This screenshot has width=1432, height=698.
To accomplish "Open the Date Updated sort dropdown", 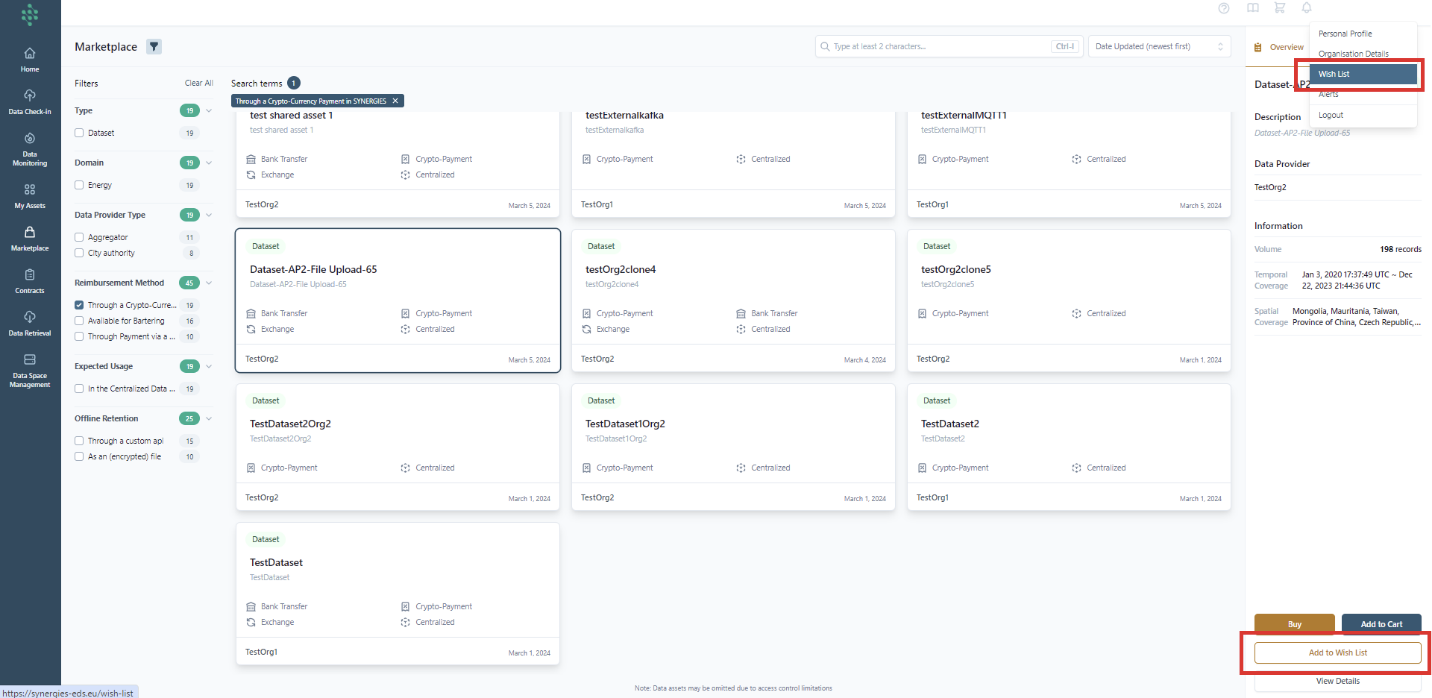I will coord(1160,46).
